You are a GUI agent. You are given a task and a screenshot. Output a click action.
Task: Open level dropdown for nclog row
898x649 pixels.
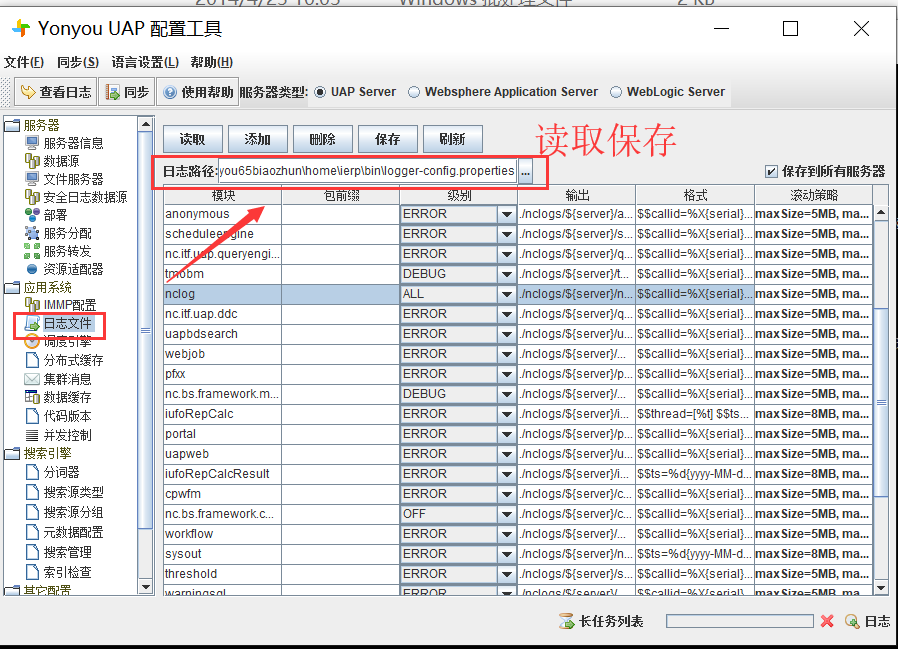pos(506,294)
